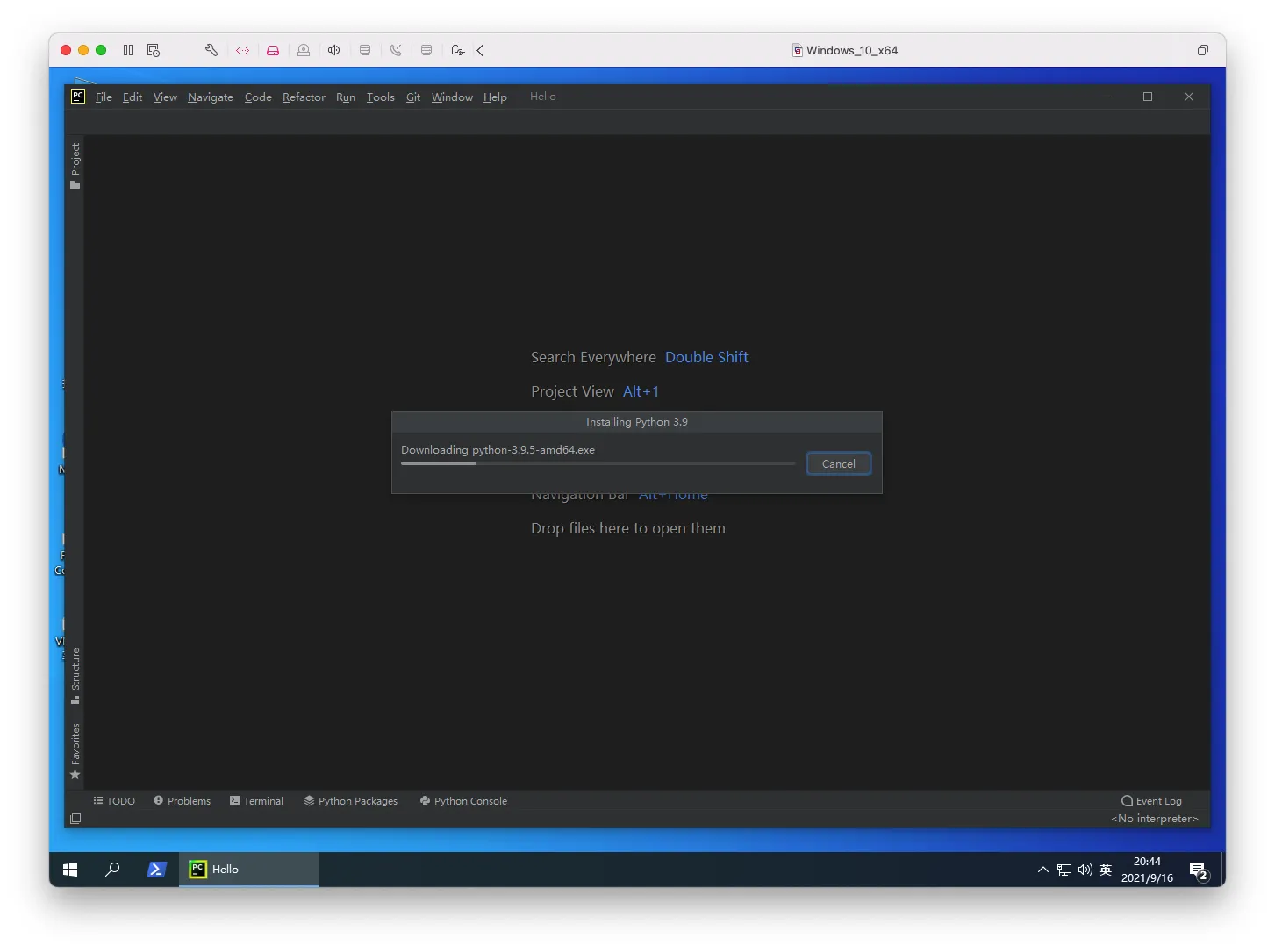Click the pink hard disk icon
Image resolution: width=1275 pixels, height=952 pixels.
273,50
